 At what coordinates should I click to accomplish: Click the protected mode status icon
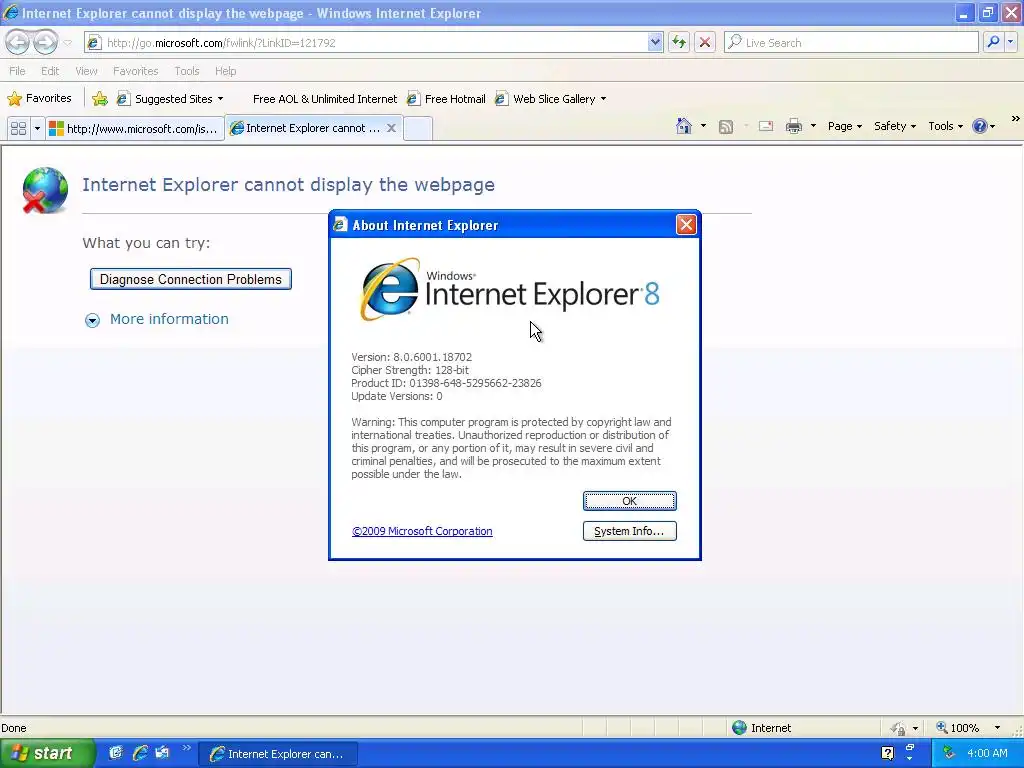coord(899,728)
